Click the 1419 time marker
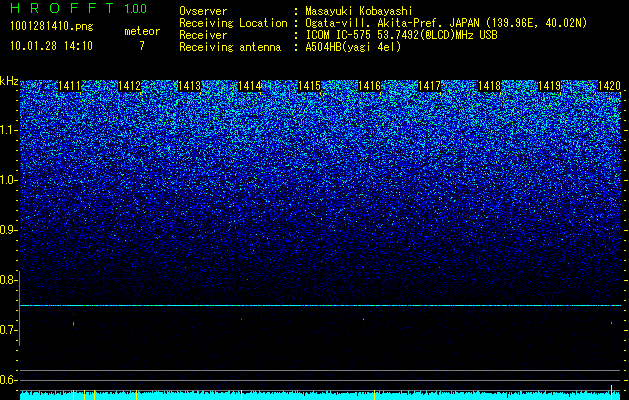 [x=549, y=86]
